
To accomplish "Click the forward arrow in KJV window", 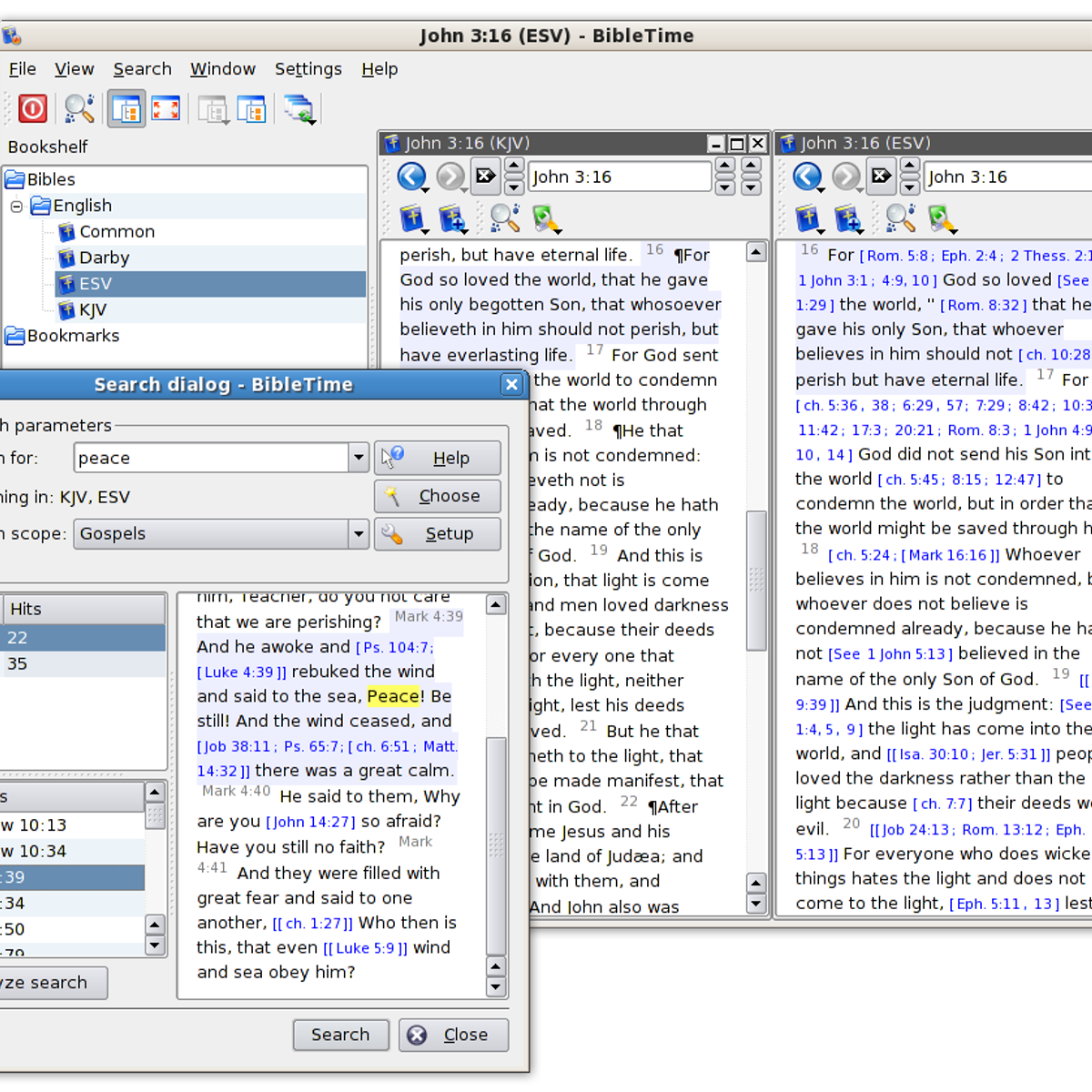I will (450, 177).
